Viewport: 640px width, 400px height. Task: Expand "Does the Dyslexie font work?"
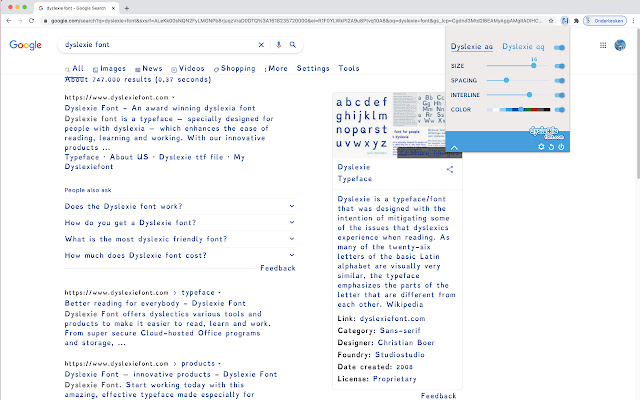coord(291,206)
